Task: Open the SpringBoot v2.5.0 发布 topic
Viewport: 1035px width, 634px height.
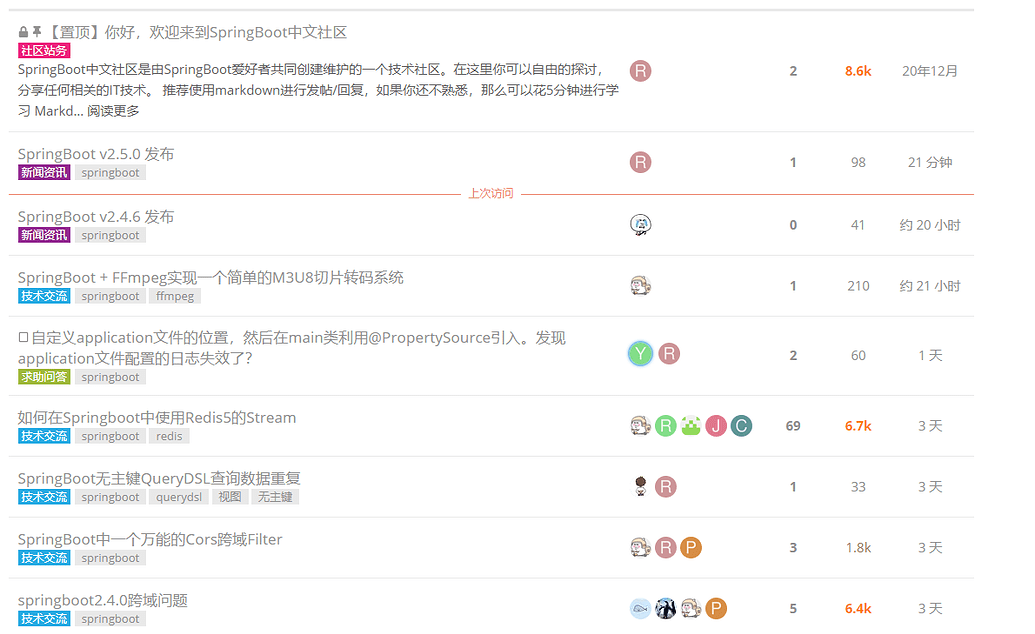Action: [x=96, y=154]
